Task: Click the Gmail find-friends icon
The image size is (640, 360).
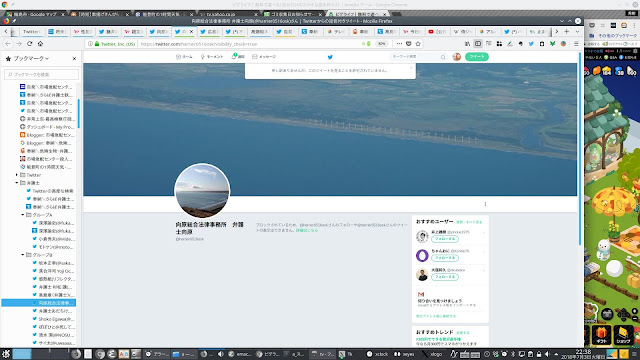Action: (x=421, y=294)
